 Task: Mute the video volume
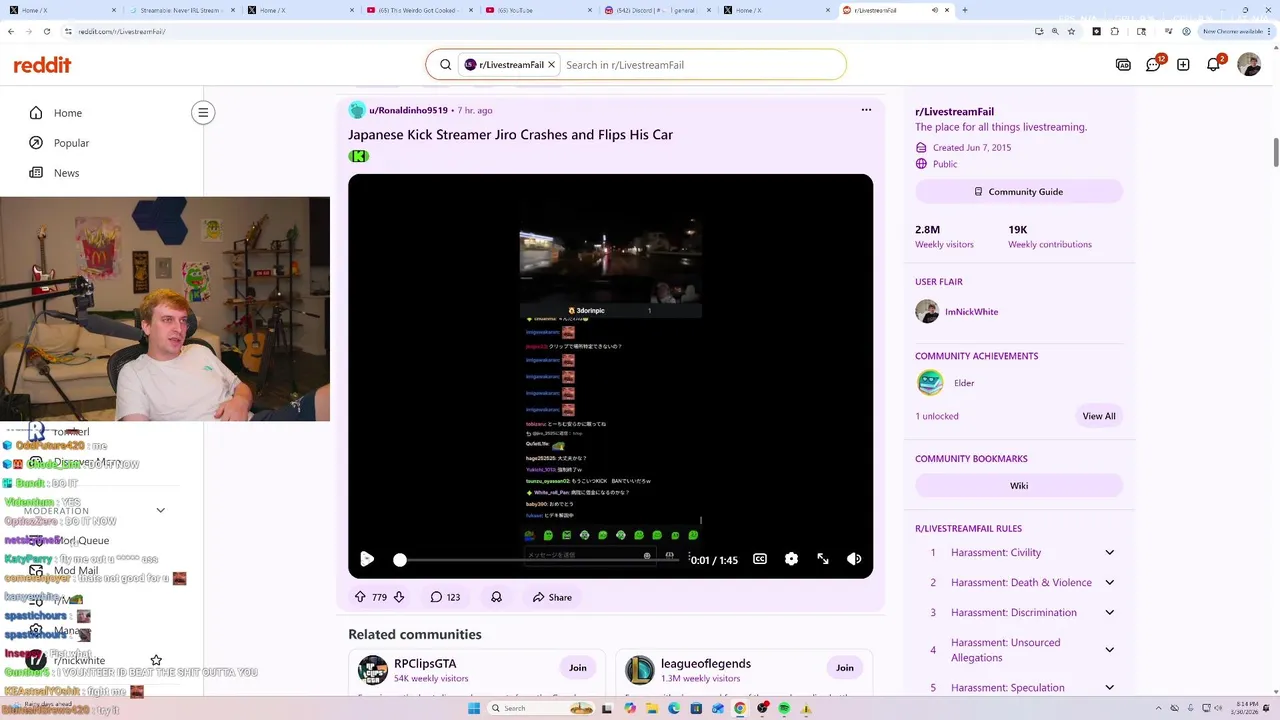point(854,559)
